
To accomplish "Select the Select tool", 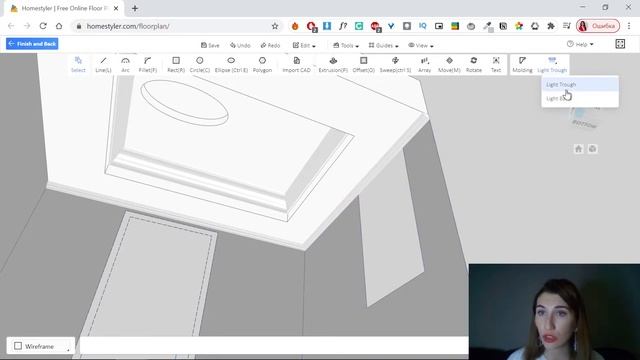I will pos(78,64).
